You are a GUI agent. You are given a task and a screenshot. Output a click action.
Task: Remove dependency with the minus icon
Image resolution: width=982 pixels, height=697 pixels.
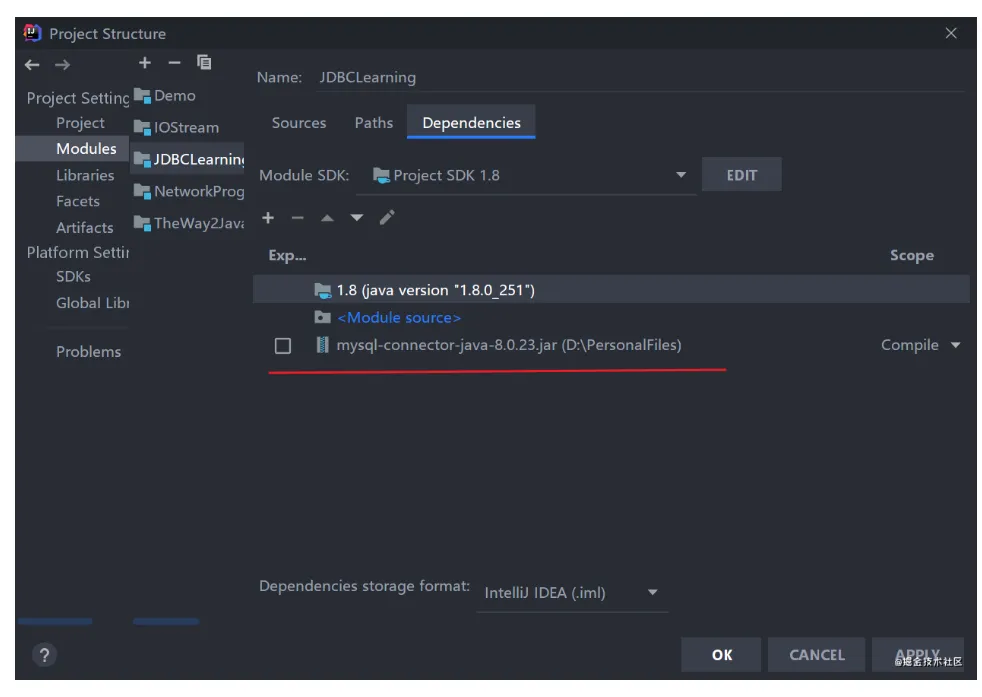pos(297,218)
